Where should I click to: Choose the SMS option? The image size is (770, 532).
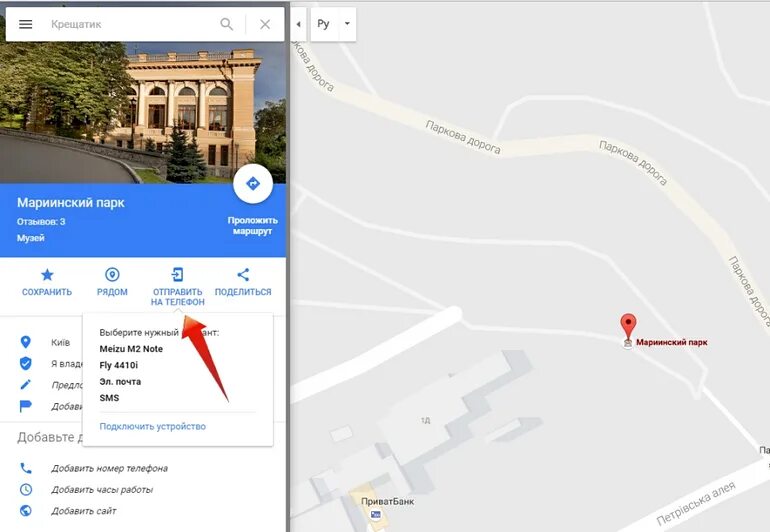109,397
